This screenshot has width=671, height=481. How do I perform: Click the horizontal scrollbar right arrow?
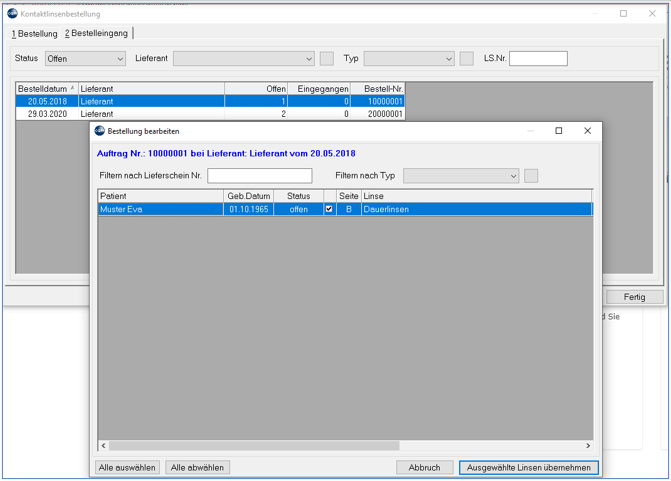coord(588,445)
